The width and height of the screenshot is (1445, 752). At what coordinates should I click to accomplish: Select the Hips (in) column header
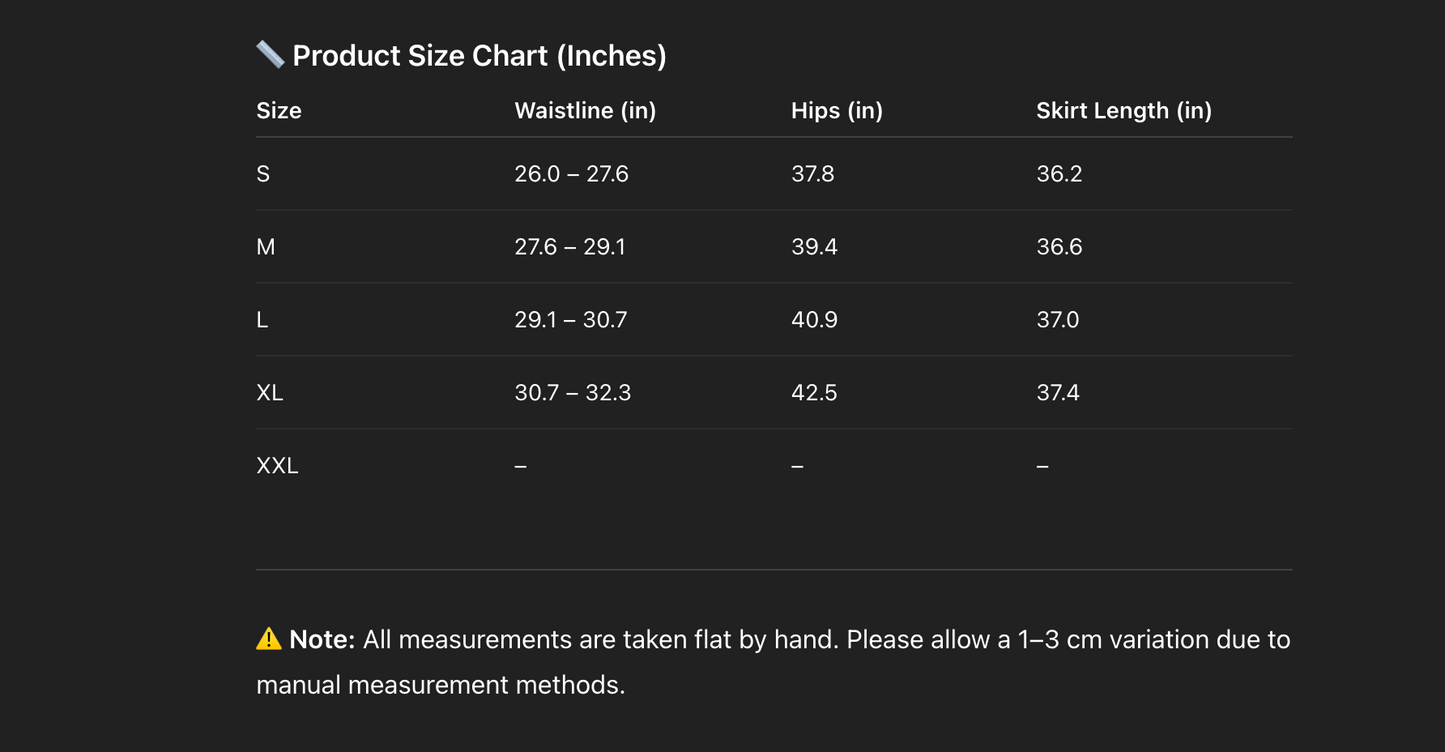click(x=837, y=111)
